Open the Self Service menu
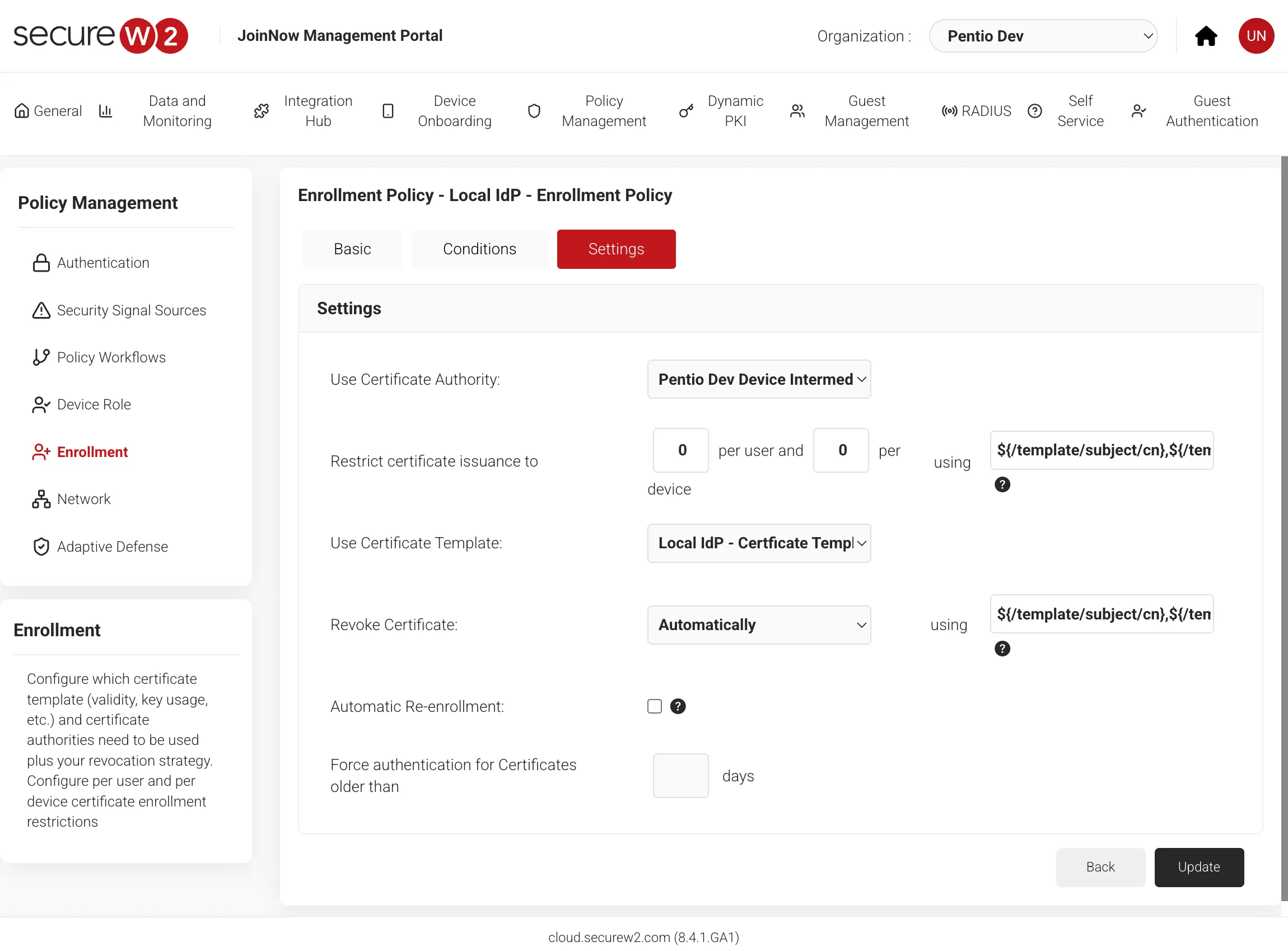The height and width of the screenshot is (951, 1288). [x=1080, y=110]
